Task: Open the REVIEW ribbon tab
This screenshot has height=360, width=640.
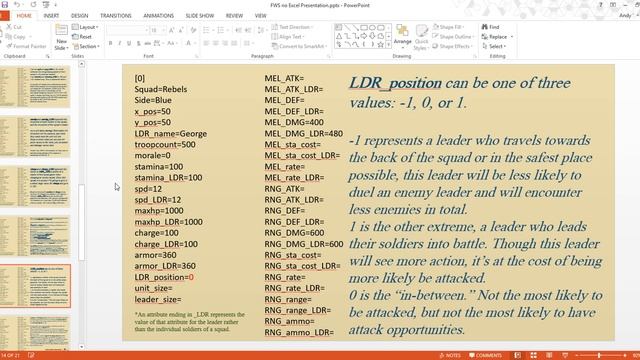Action: click(234, 16)
